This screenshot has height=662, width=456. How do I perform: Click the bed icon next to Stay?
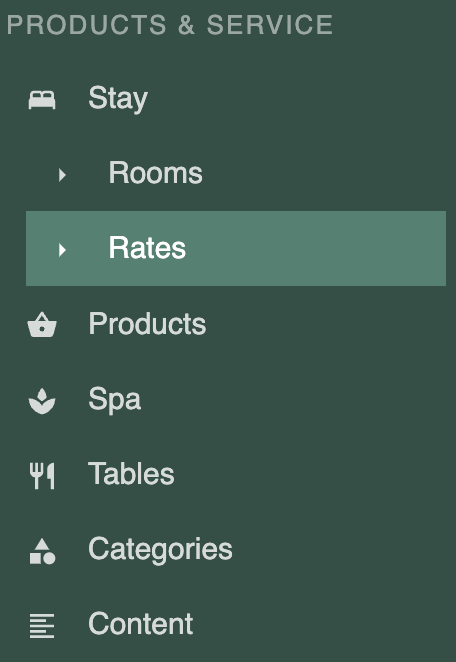[42, 100]
